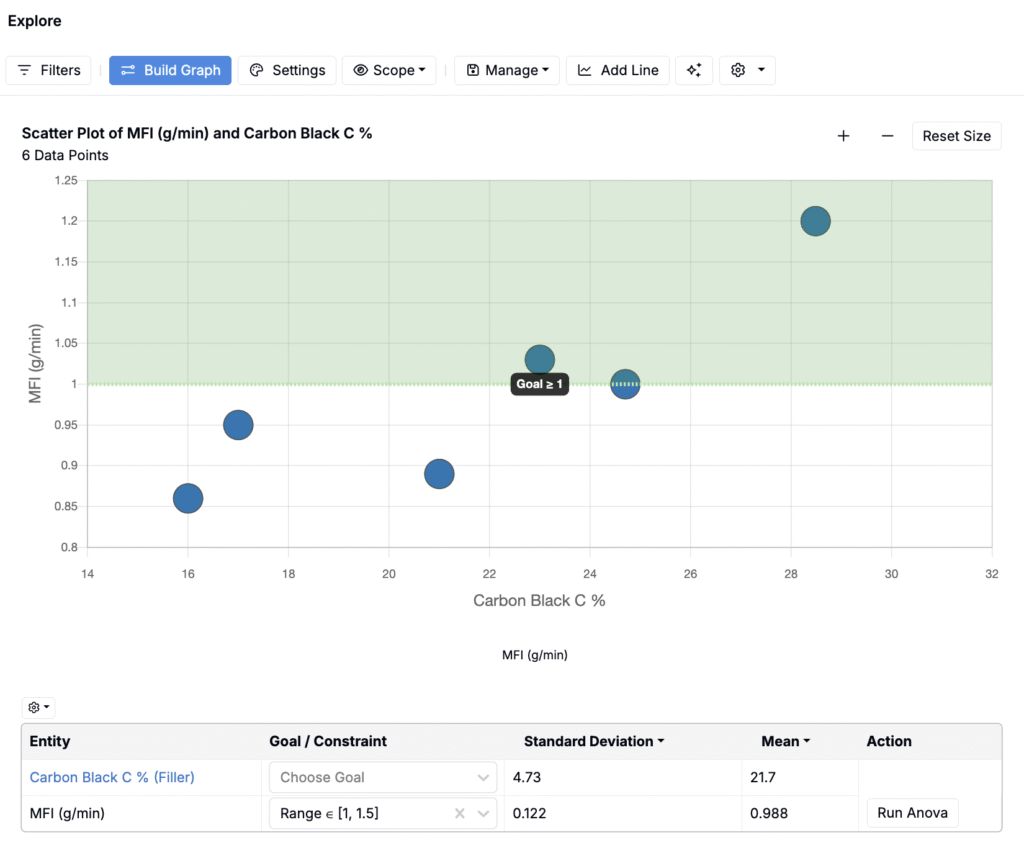Expand the MFI Range goal dropdown
Viewport: 1024px width, 858px height.
point(485,813)
